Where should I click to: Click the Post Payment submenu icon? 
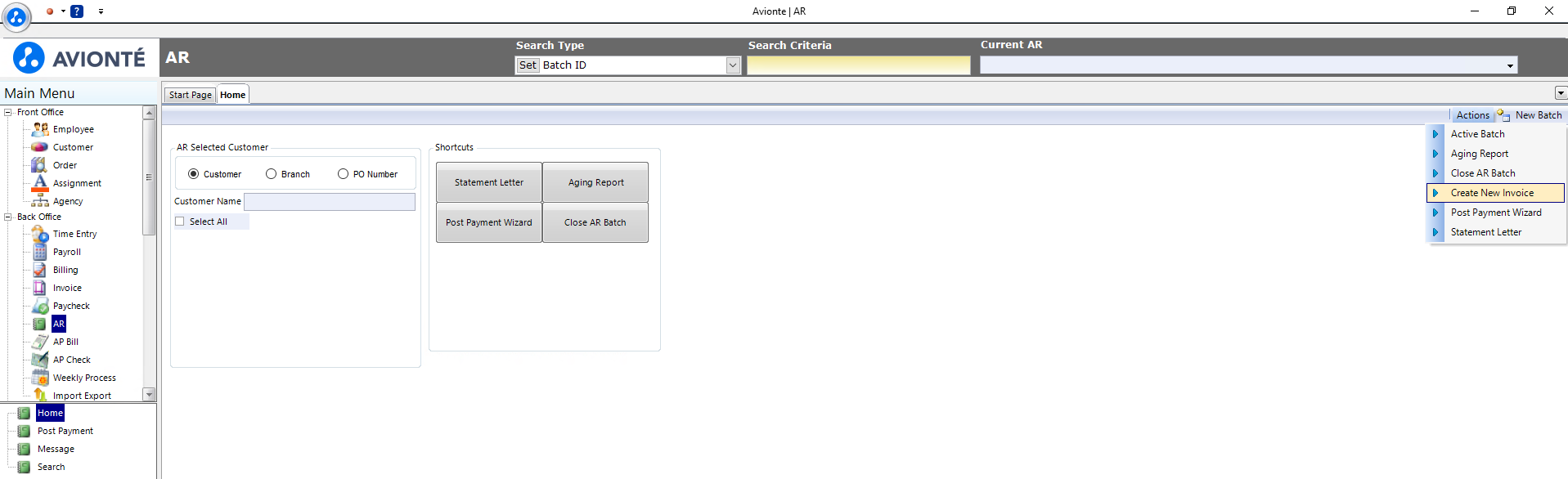pyautogui.click(x=25, y=432)
